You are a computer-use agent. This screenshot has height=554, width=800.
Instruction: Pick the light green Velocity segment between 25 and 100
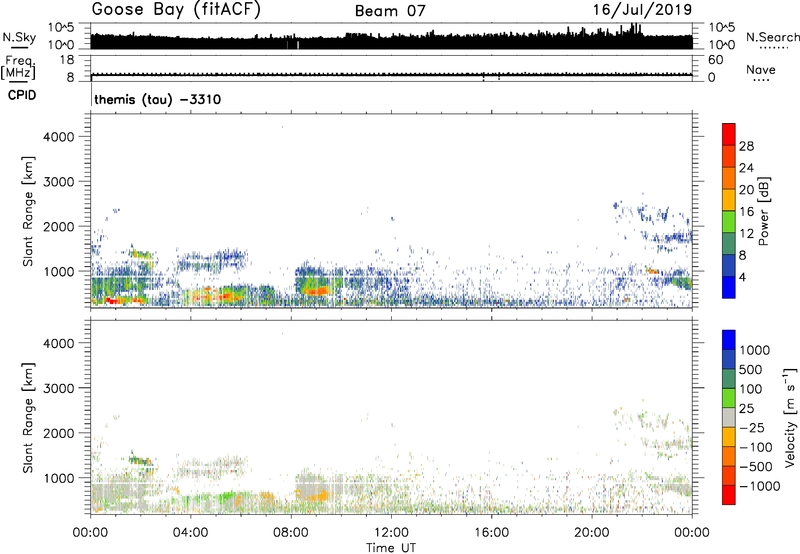tap(729, 398)
